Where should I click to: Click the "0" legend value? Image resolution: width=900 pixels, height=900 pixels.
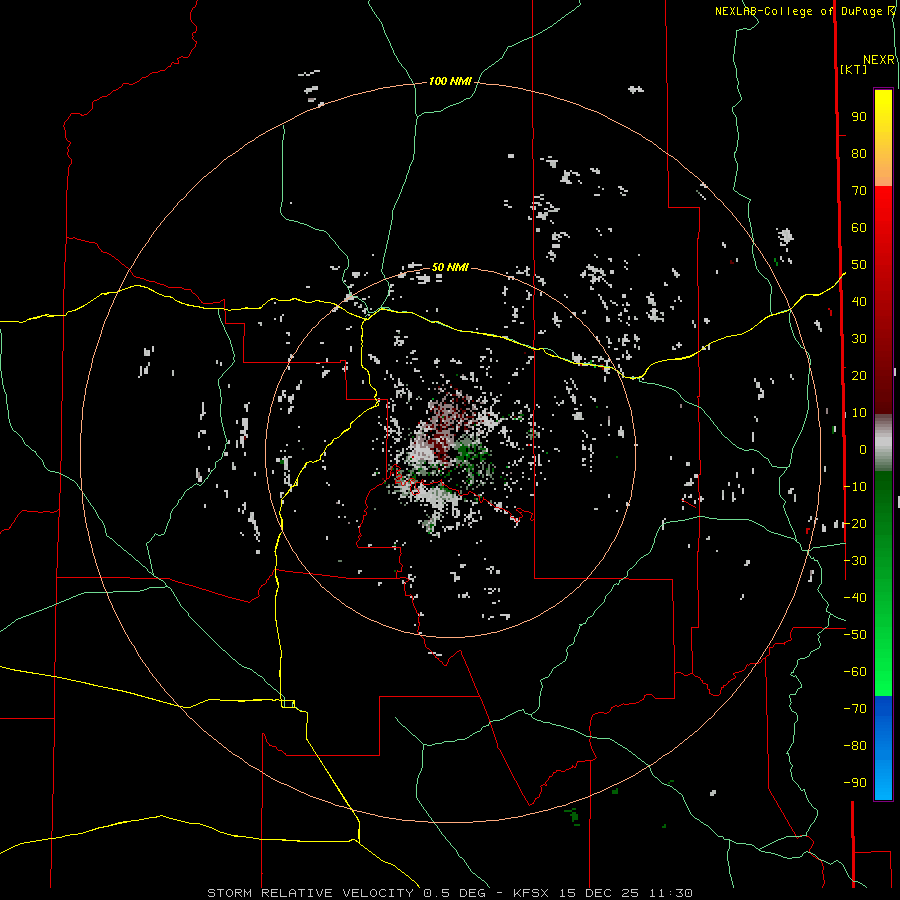click(863, 449)
